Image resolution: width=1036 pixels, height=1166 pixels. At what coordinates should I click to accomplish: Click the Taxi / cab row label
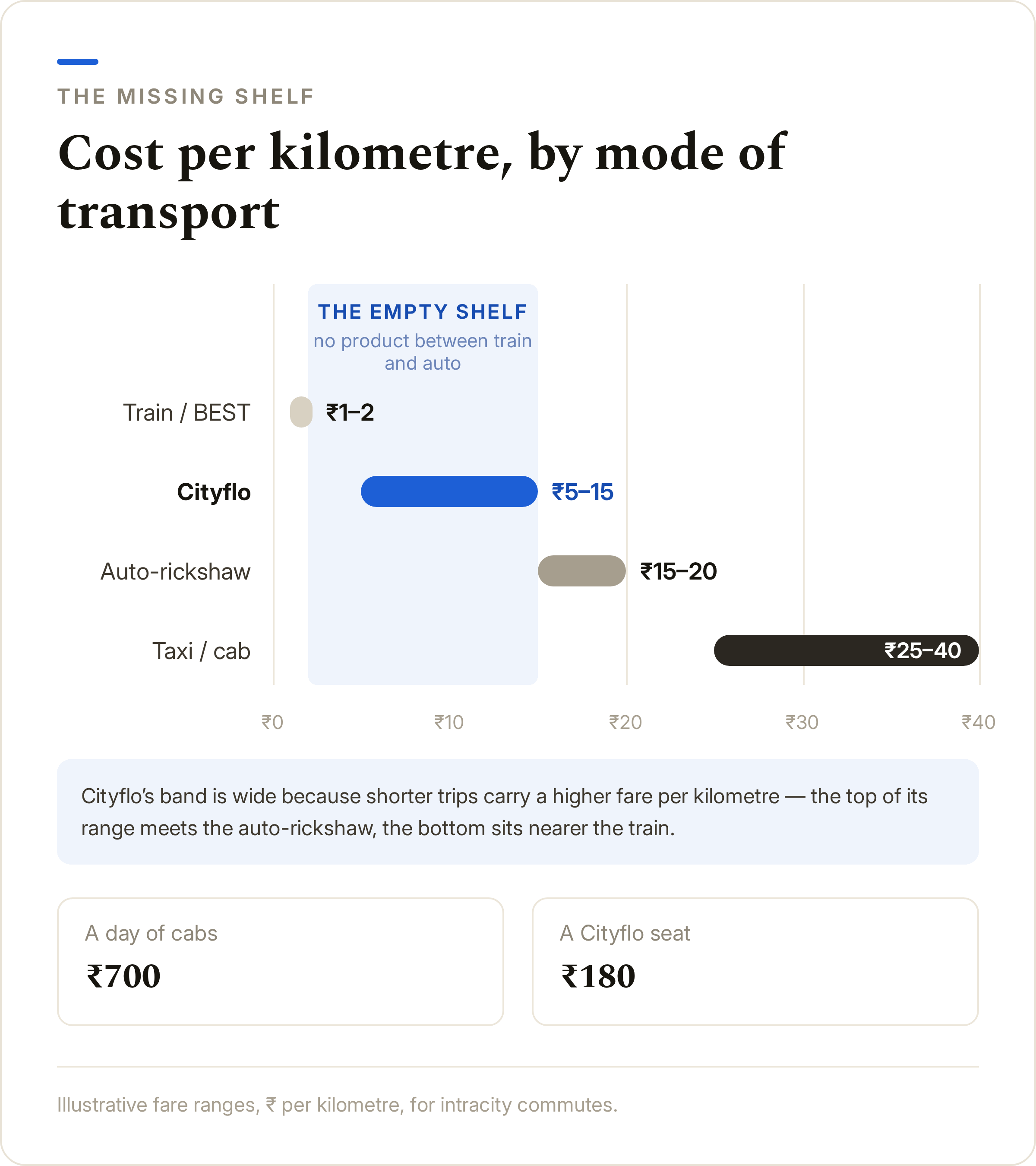click(201, 651)
